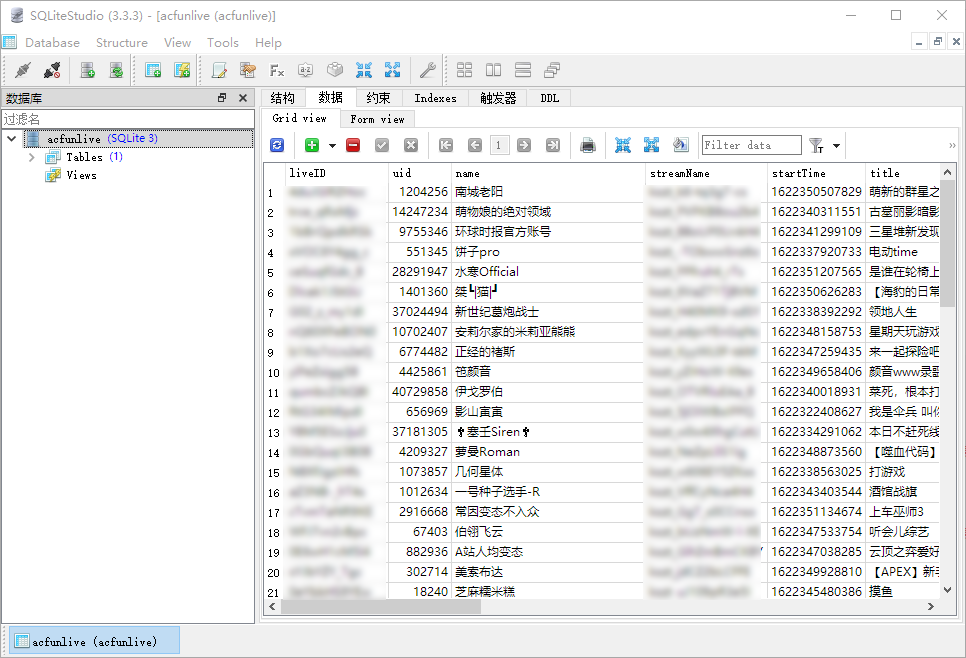
Task: Click the startTime column header
Action: [816, 173]
